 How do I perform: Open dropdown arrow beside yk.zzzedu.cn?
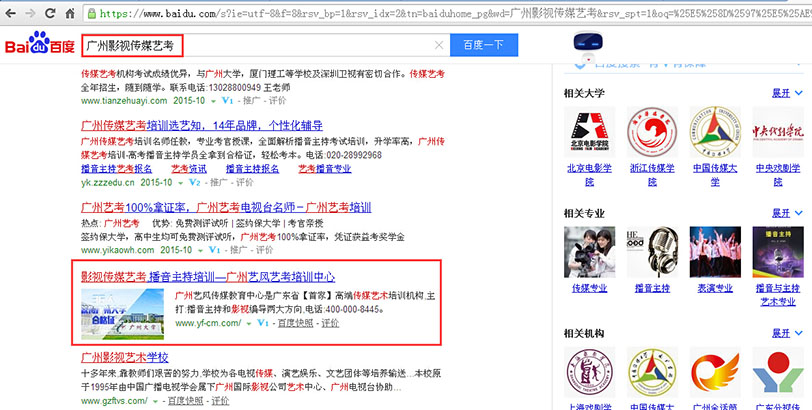click(x=180, y=183)
